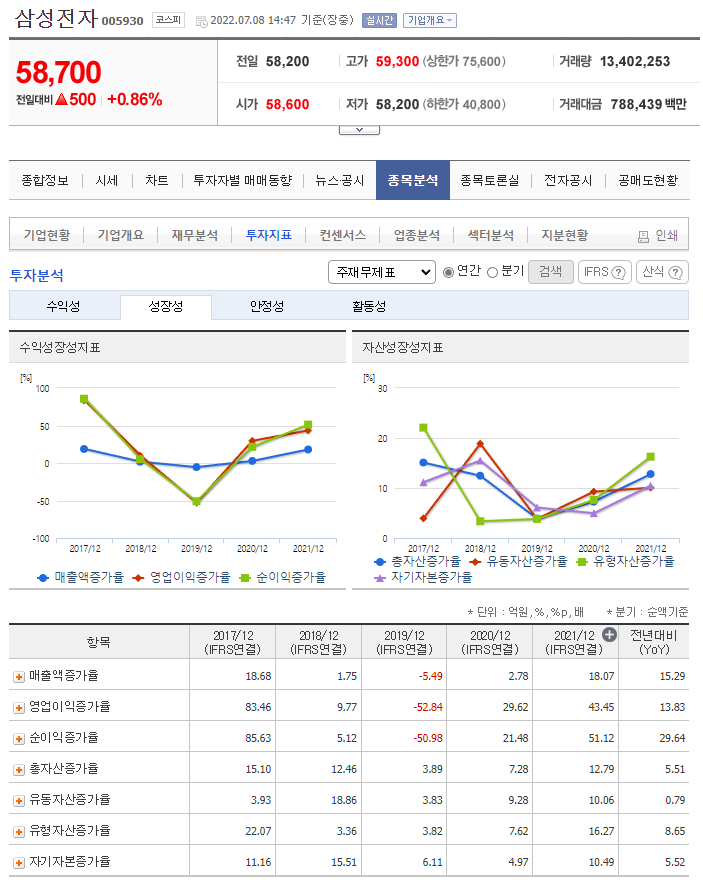Image resolution: width=703 pixels, height=884 pixels.
Task: Click the current price 58,700
Action: 59,73
